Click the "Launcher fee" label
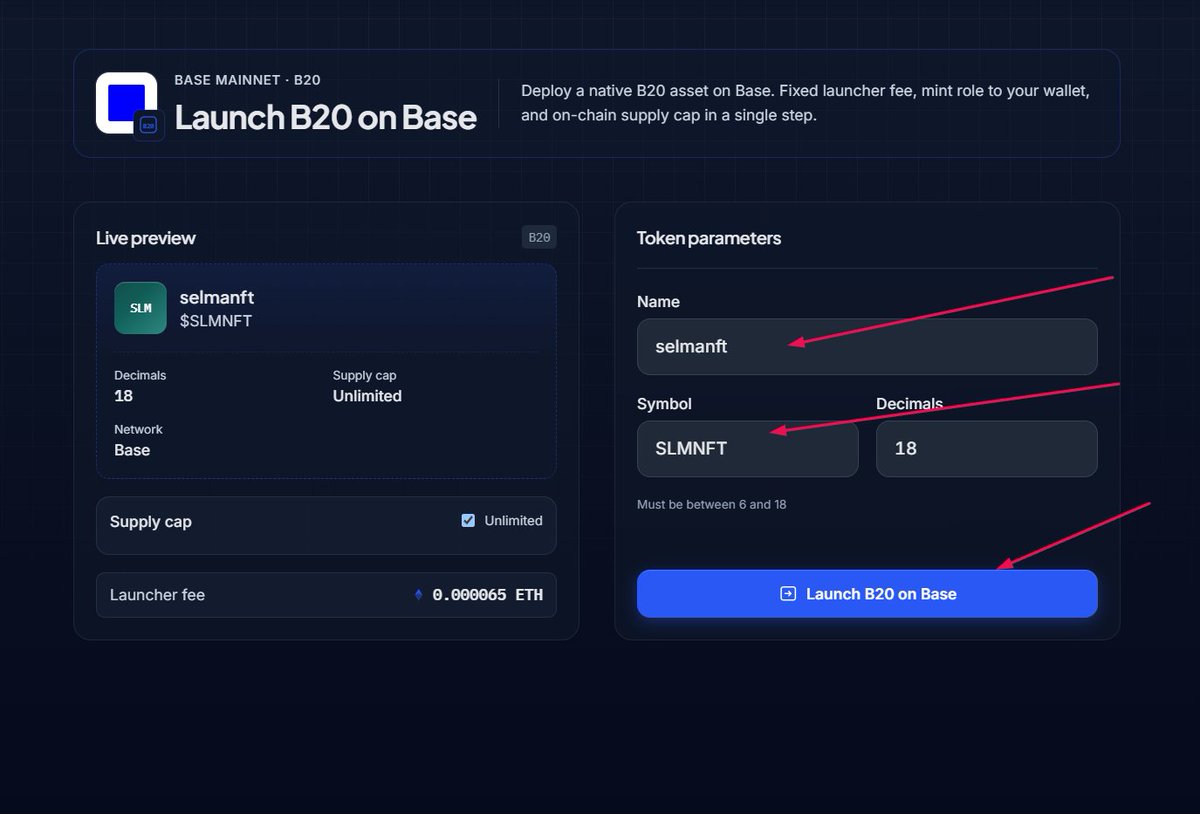This screenshot has height=814, width=1200. coord(157,595)
